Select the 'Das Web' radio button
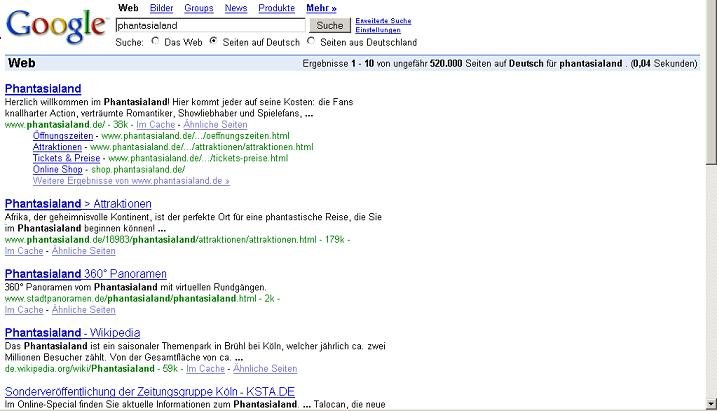717x411 pixels. tap(155, 41)
